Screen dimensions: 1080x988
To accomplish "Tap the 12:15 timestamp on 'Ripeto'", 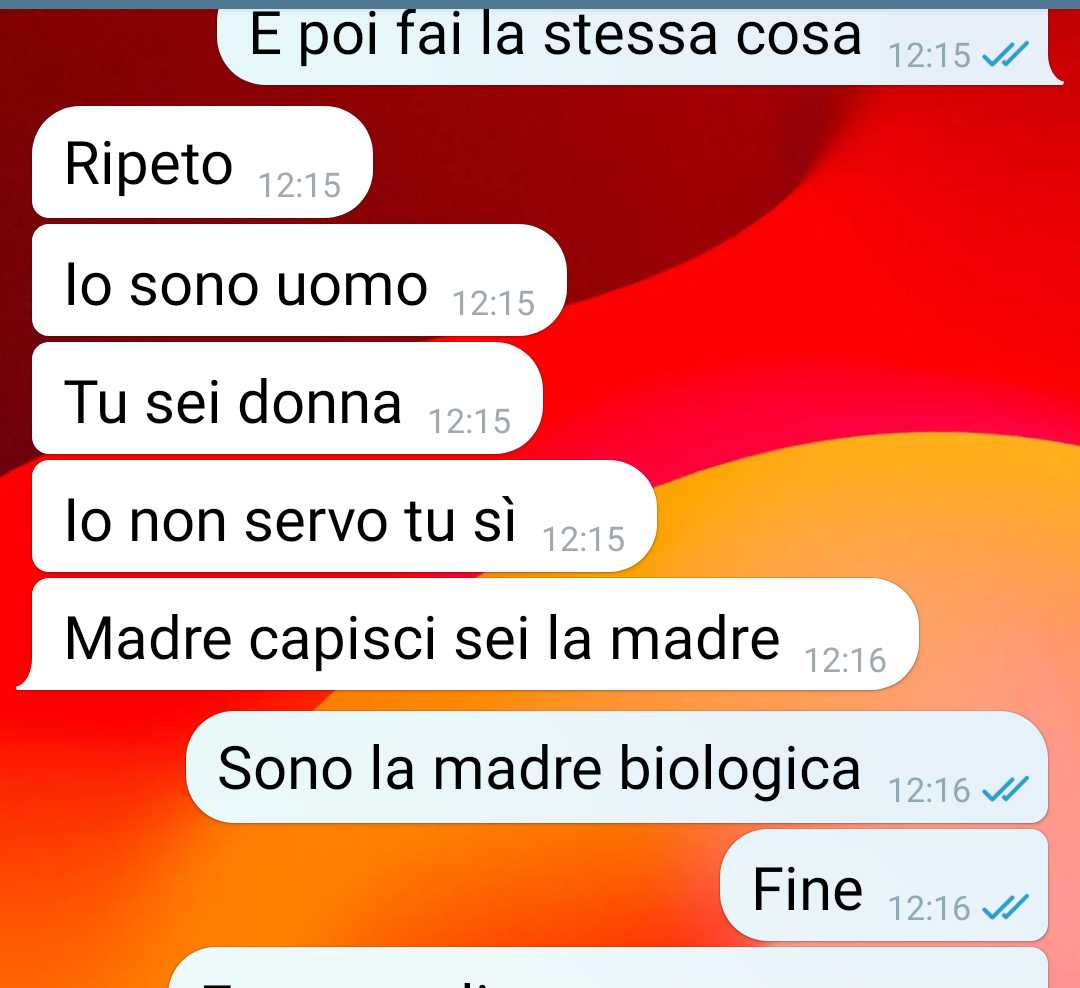I will 300,185.
